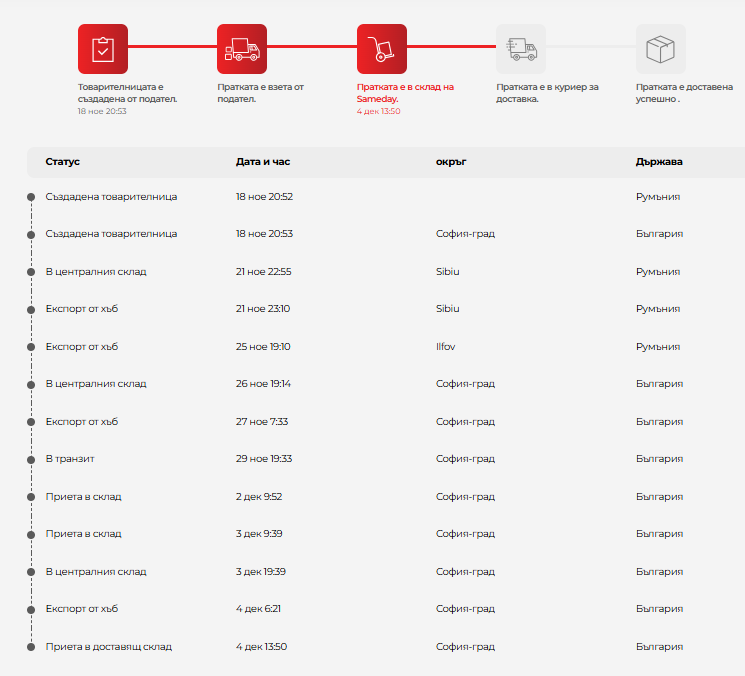Click the delivered successfully box icon
This screenshot has width=745, height=676.
point(661,49)
